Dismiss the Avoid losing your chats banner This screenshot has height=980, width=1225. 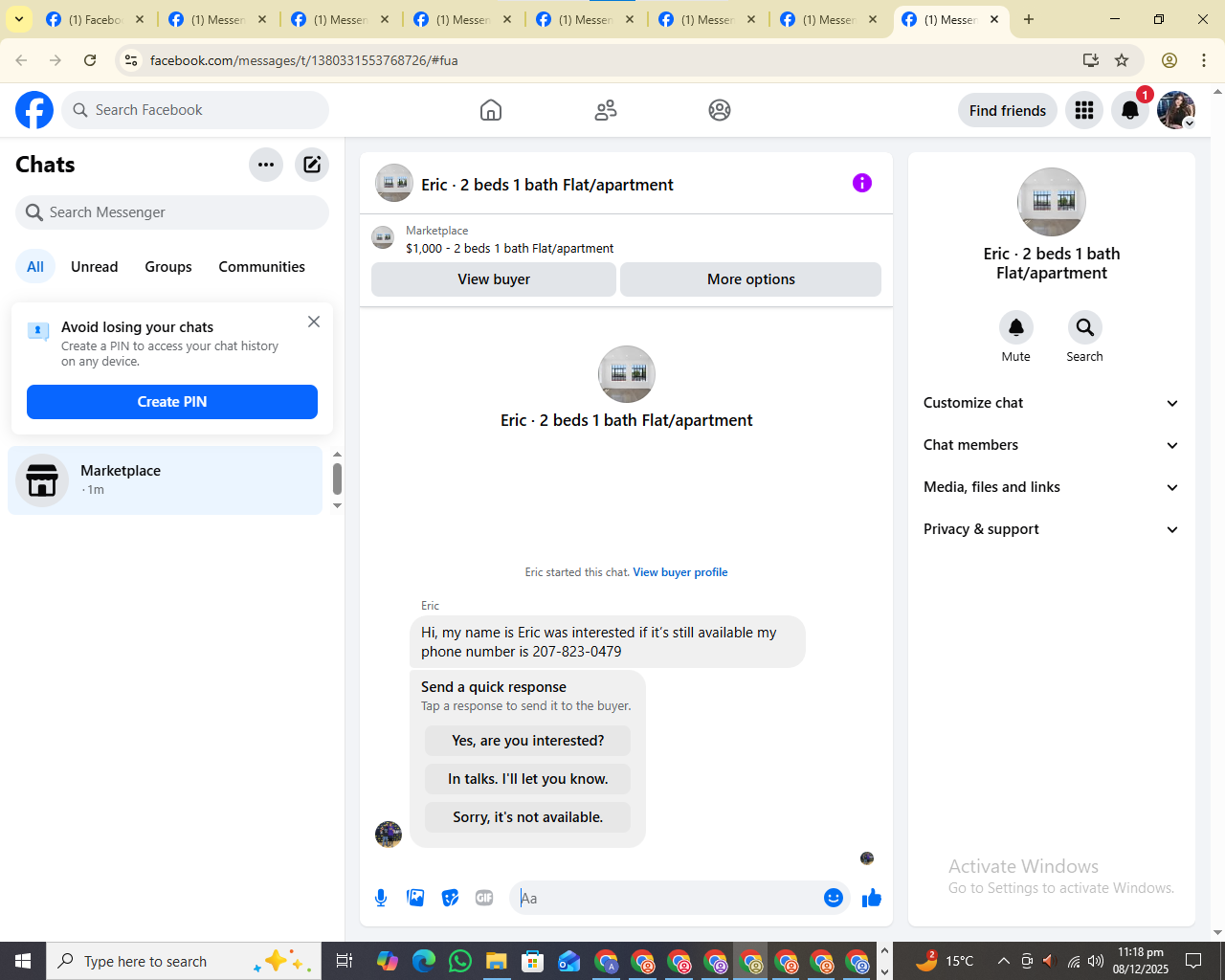[314, 322]
